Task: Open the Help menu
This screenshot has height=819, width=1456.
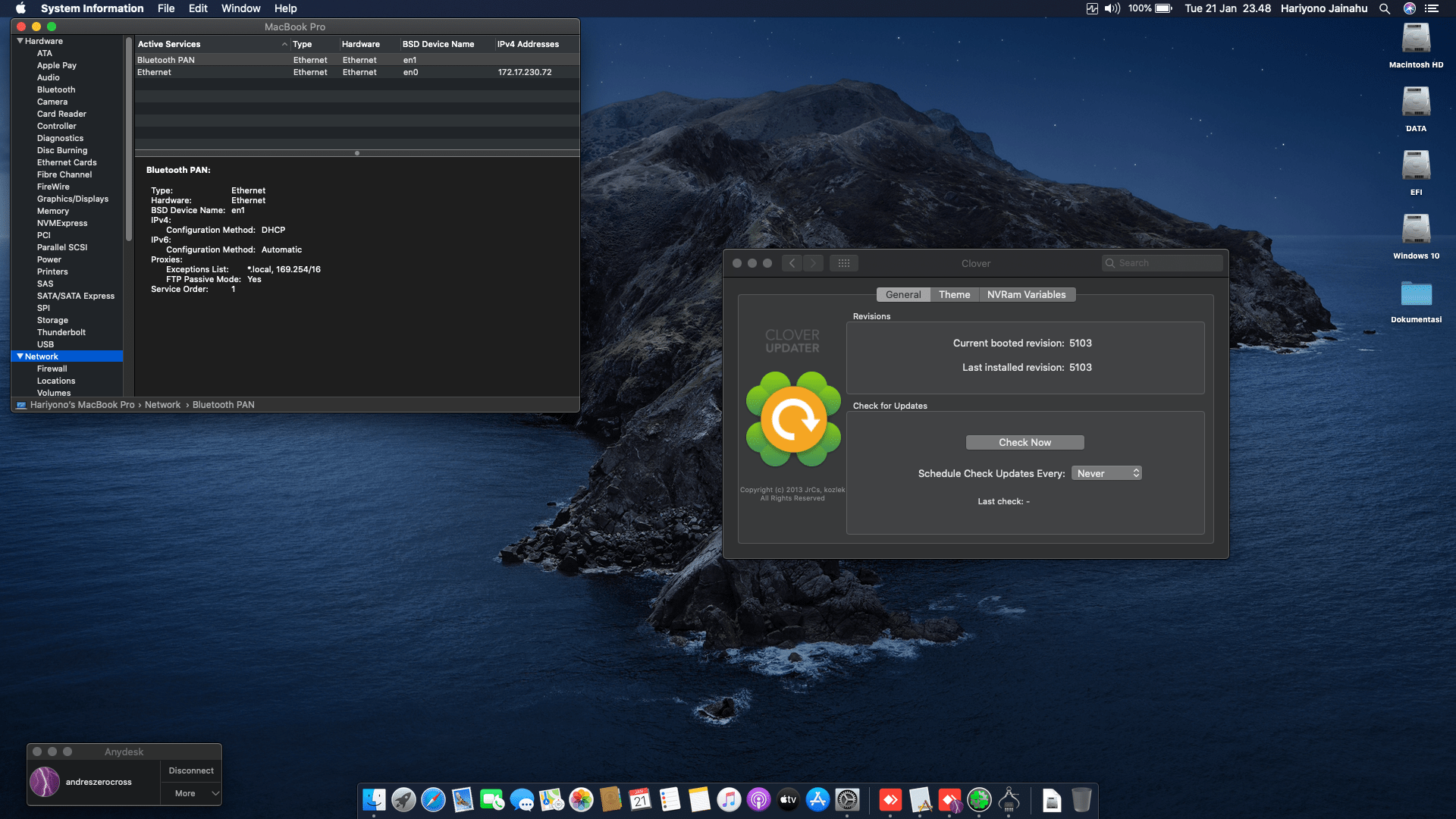Action: click(285, 8)
